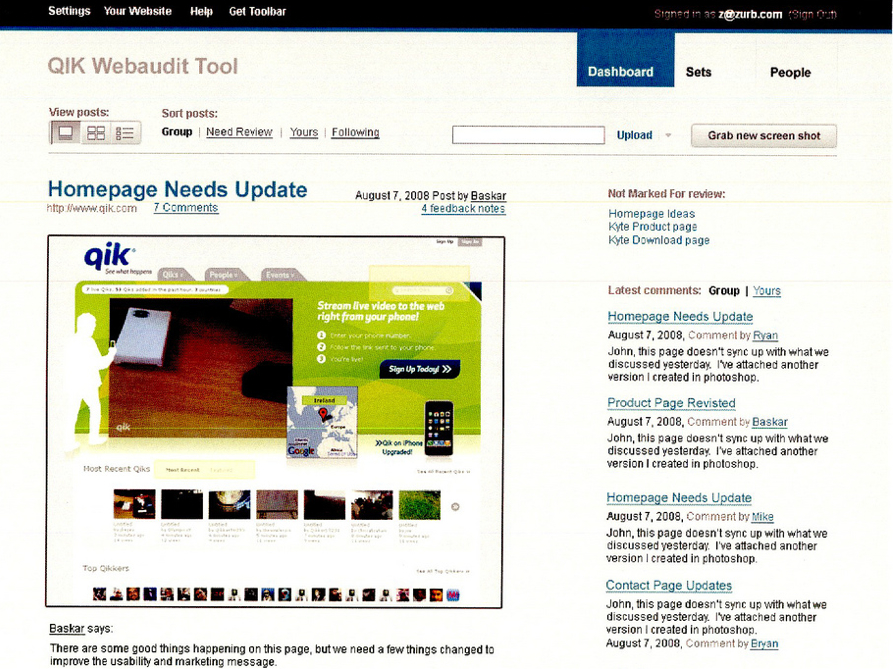Sort posts by Yours
The height and width of the screenshot is (669, 893).
pyautogui.click(x=304, y=132)
